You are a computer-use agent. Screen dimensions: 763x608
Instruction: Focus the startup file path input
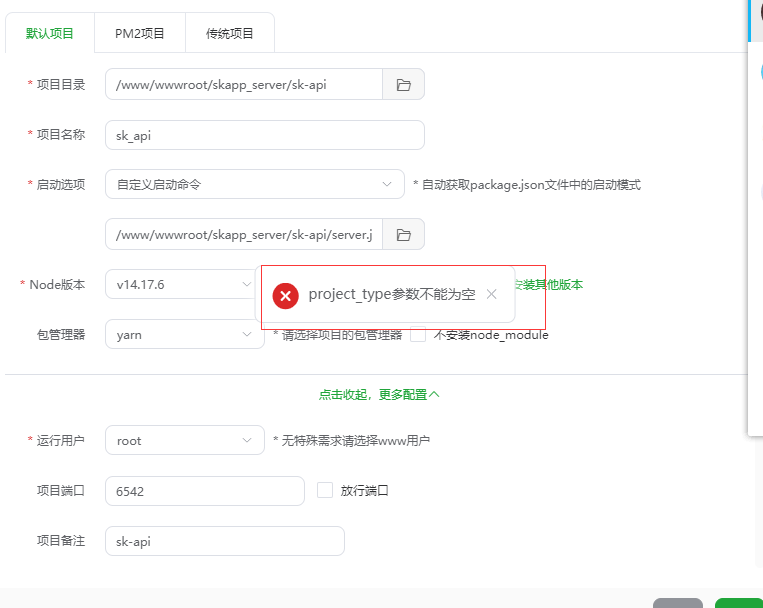click(243, 235)
